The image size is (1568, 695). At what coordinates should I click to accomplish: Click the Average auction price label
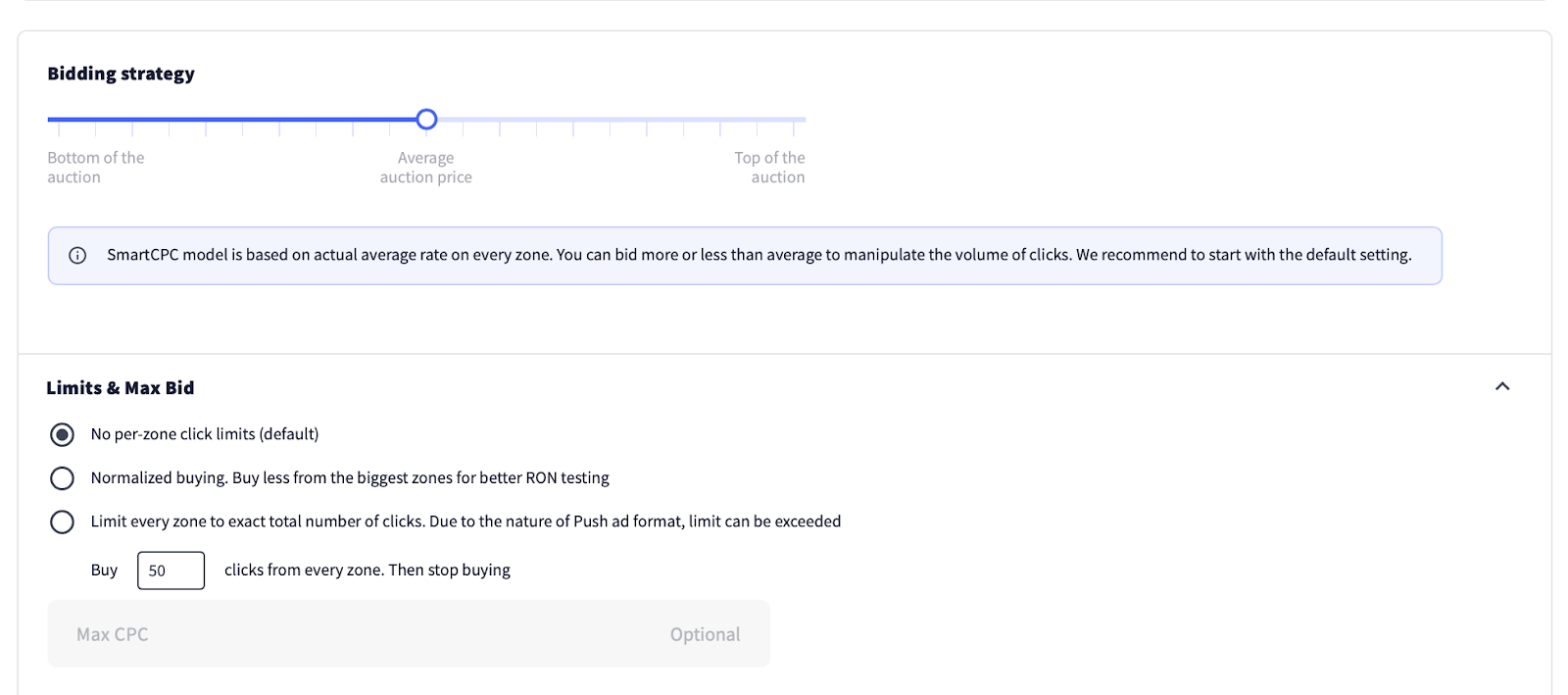(x=426, y=168)
